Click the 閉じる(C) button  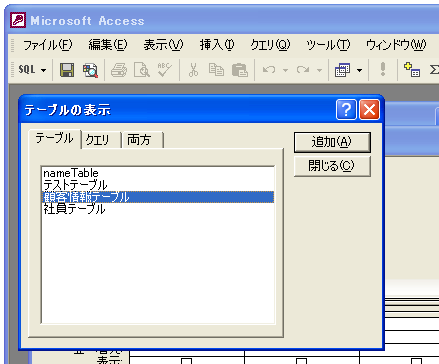332,166
